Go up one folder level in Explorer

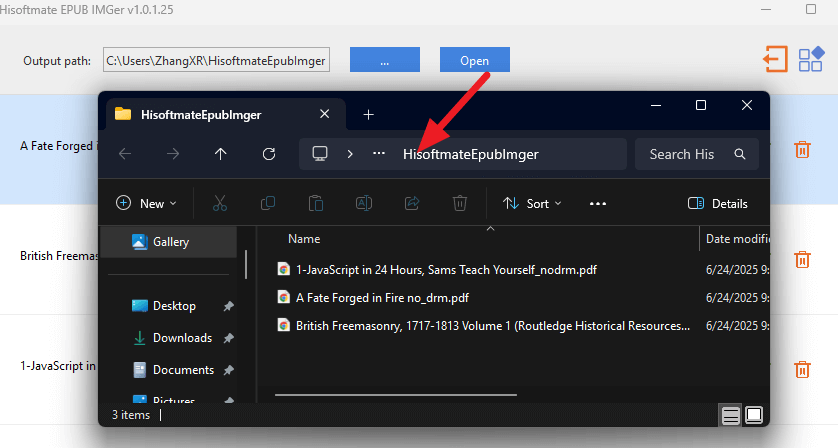(220, 154)
